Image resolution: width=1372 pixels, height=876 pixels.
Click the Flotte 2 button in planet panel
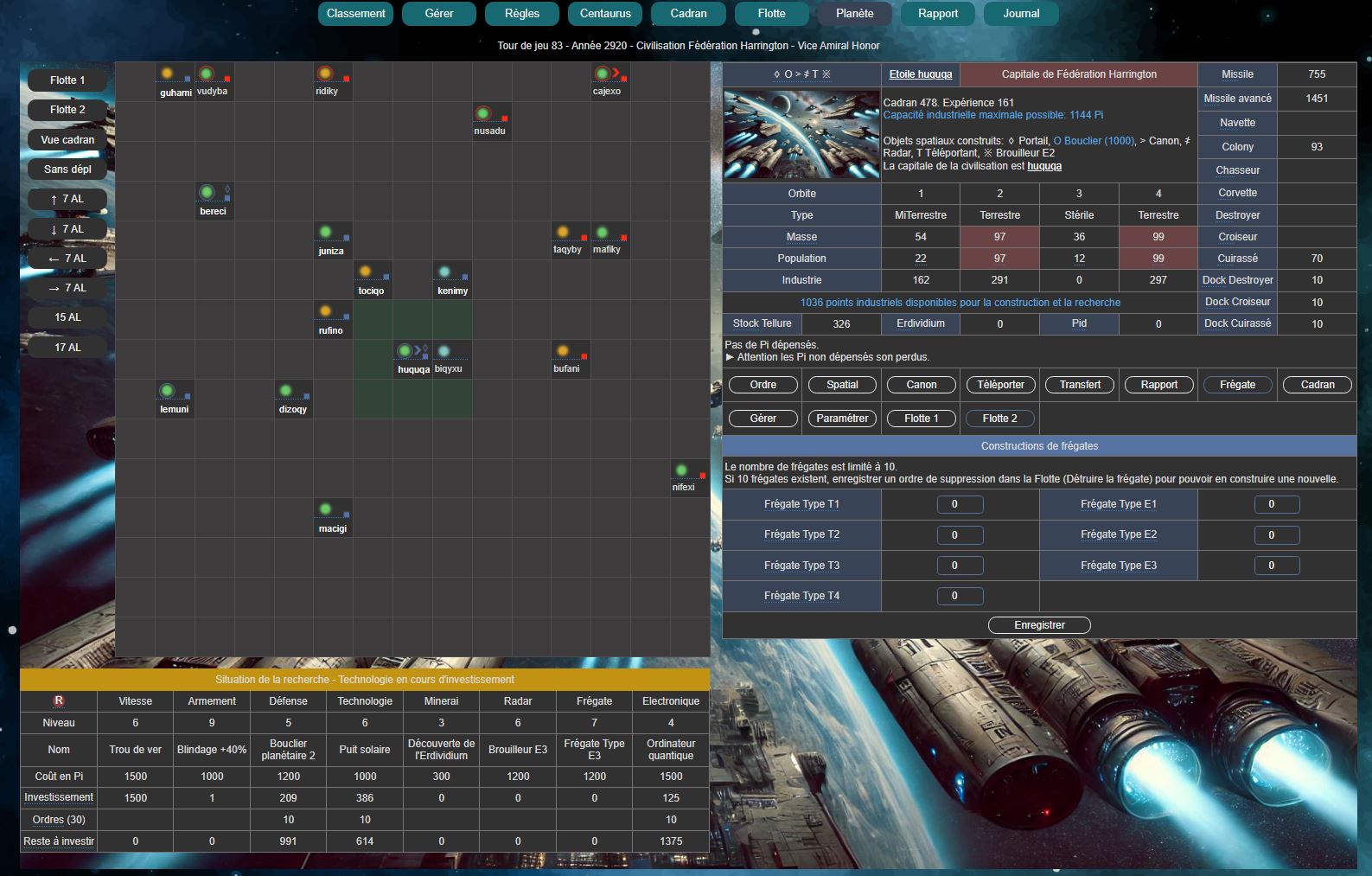click(x=1000, y=419)
